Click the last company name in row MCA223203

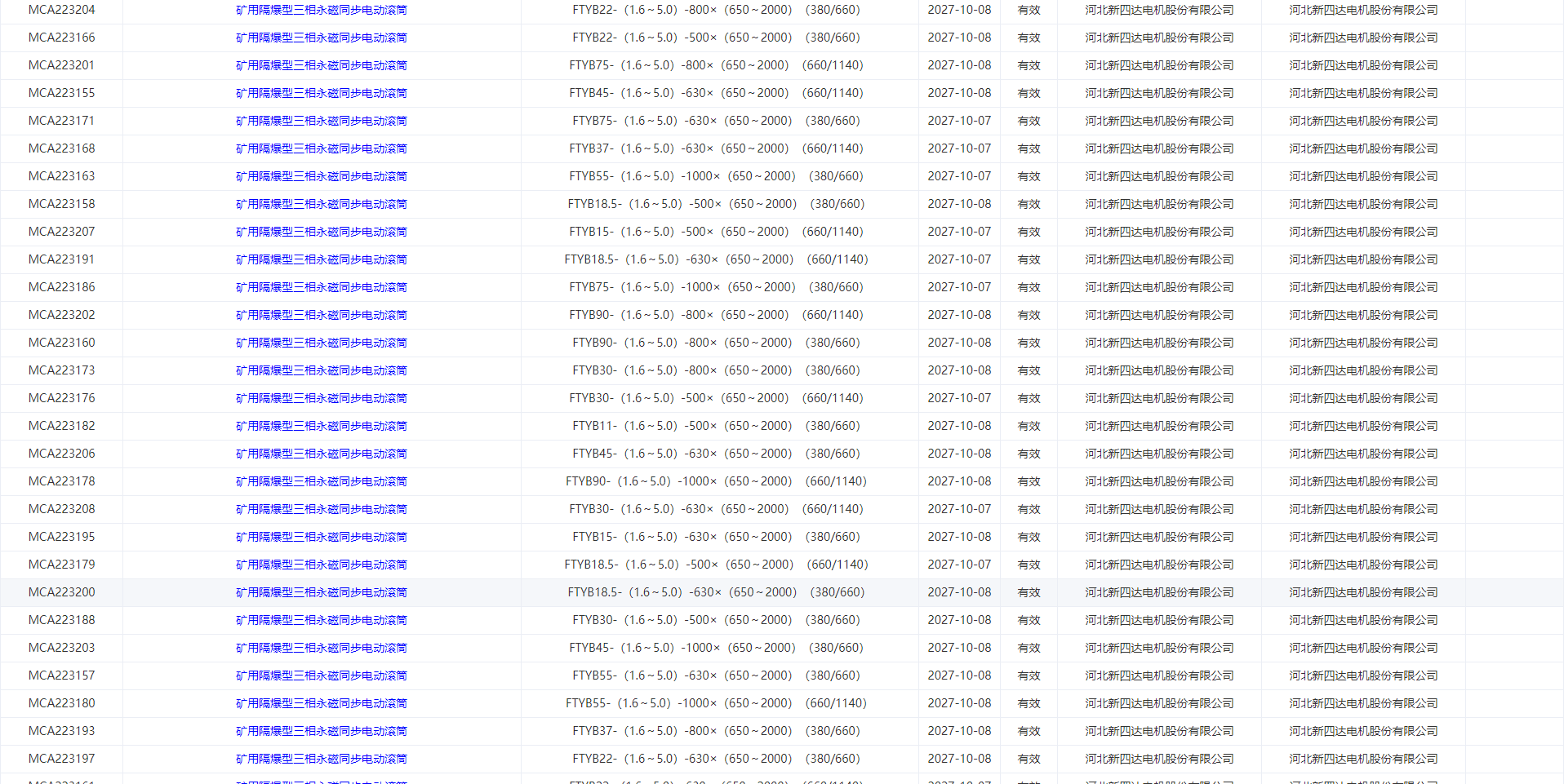tap(1363, 648)
